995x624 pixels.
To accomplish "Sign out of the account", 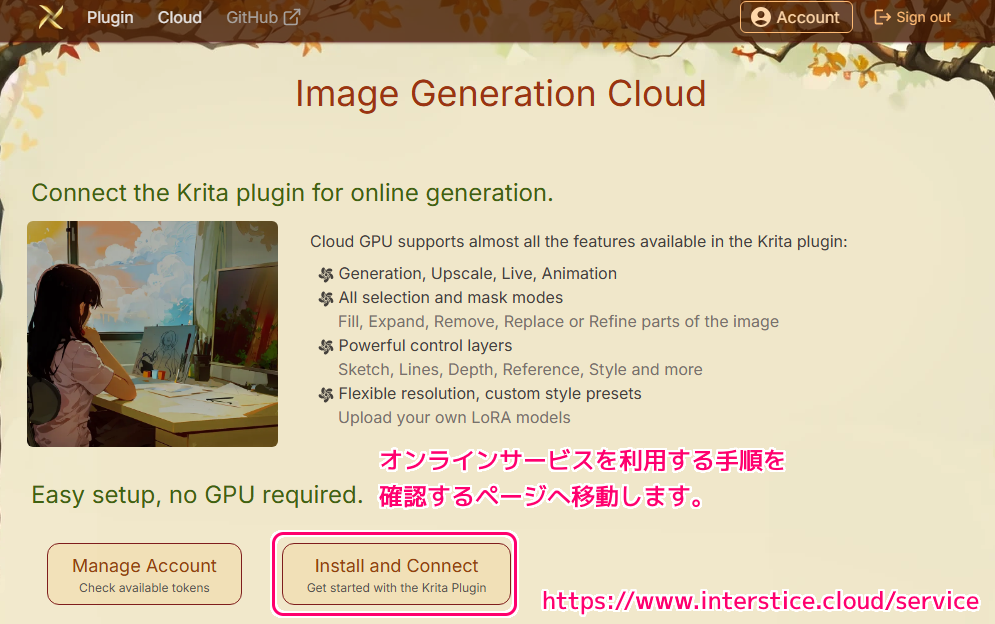I will [913, 17].
